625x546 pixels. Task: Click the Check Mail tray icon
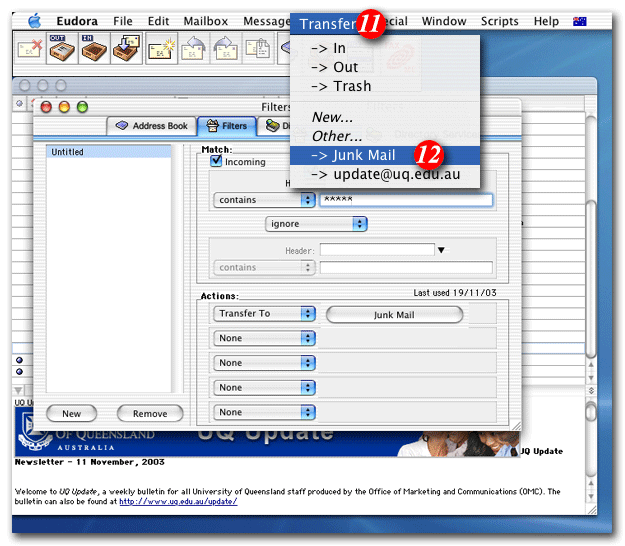pyautogui.click(x=125, y=50)
